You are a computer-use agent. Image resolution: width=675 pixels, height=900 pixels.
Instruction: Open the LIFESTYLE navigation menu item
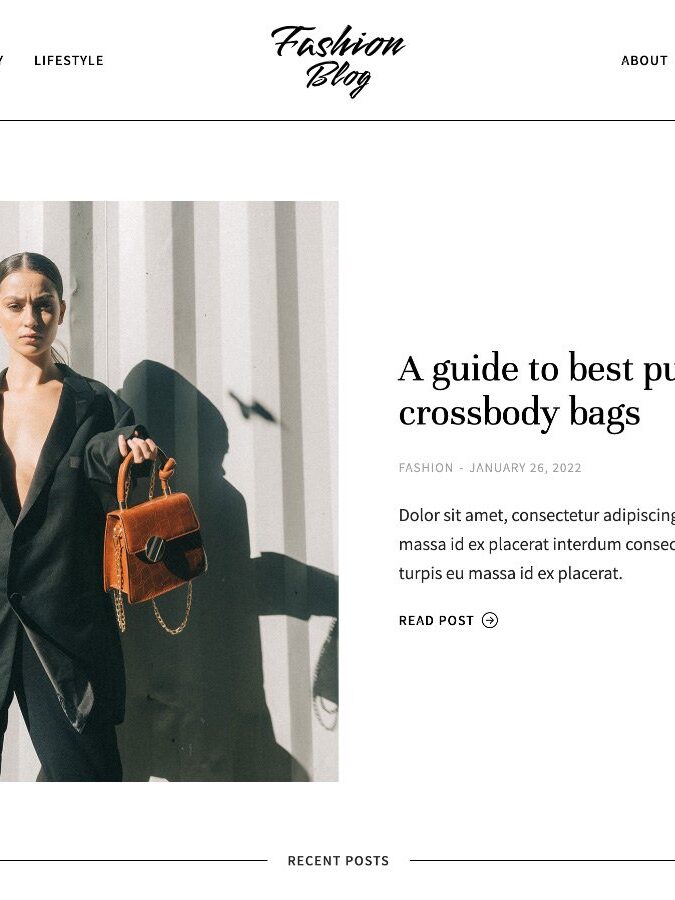pyautogui.click(x=69, y=60)
